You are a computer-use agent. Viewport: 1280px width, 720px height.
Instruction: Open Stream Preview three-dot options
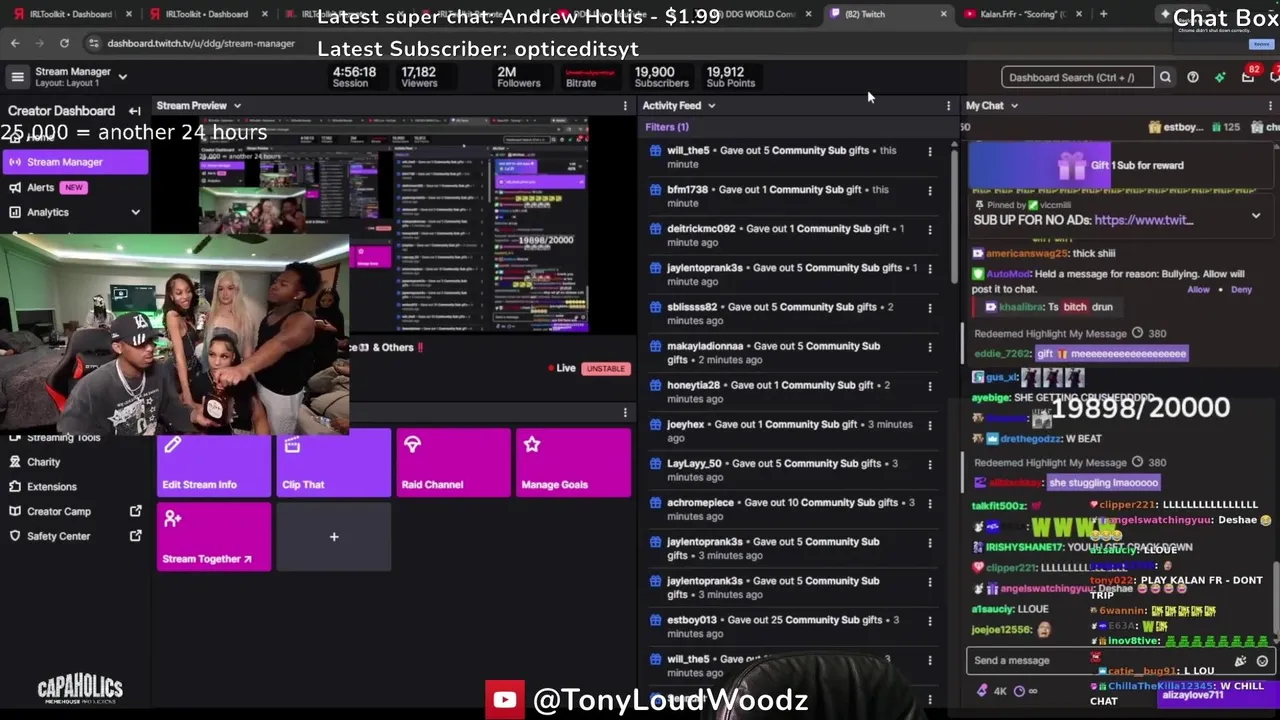[625, 106]
